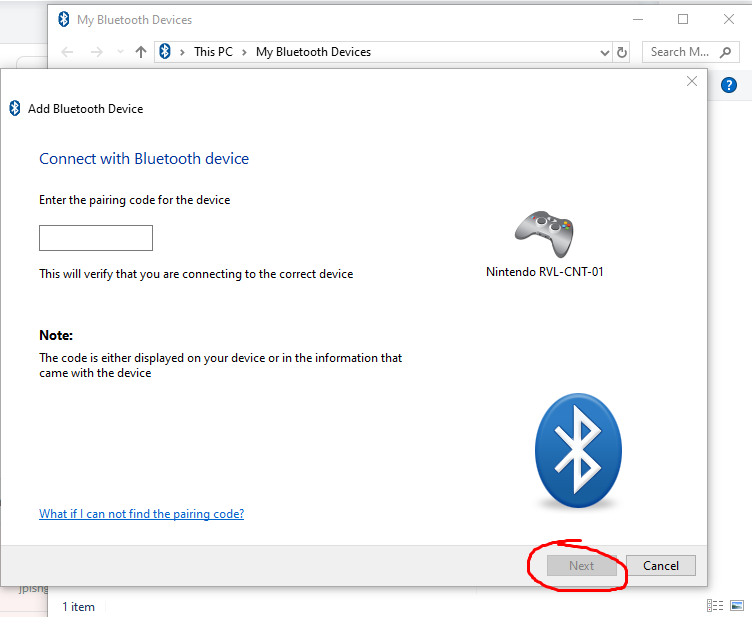Expand chevron after This PC breadcrumb
The image size is (752, 617).
tap(244, 52)
